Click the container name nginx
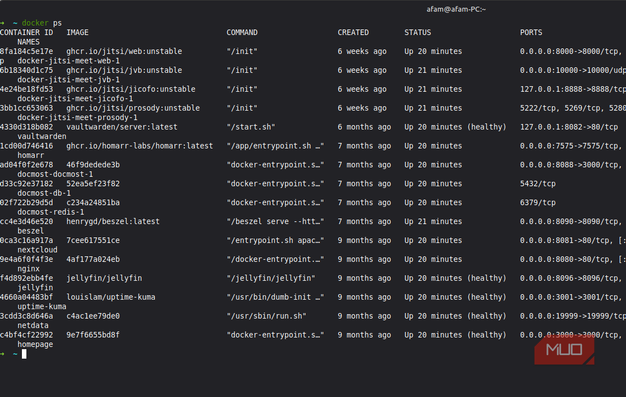The height and width of the screenshot is (397, 626). tap(28, 269)
